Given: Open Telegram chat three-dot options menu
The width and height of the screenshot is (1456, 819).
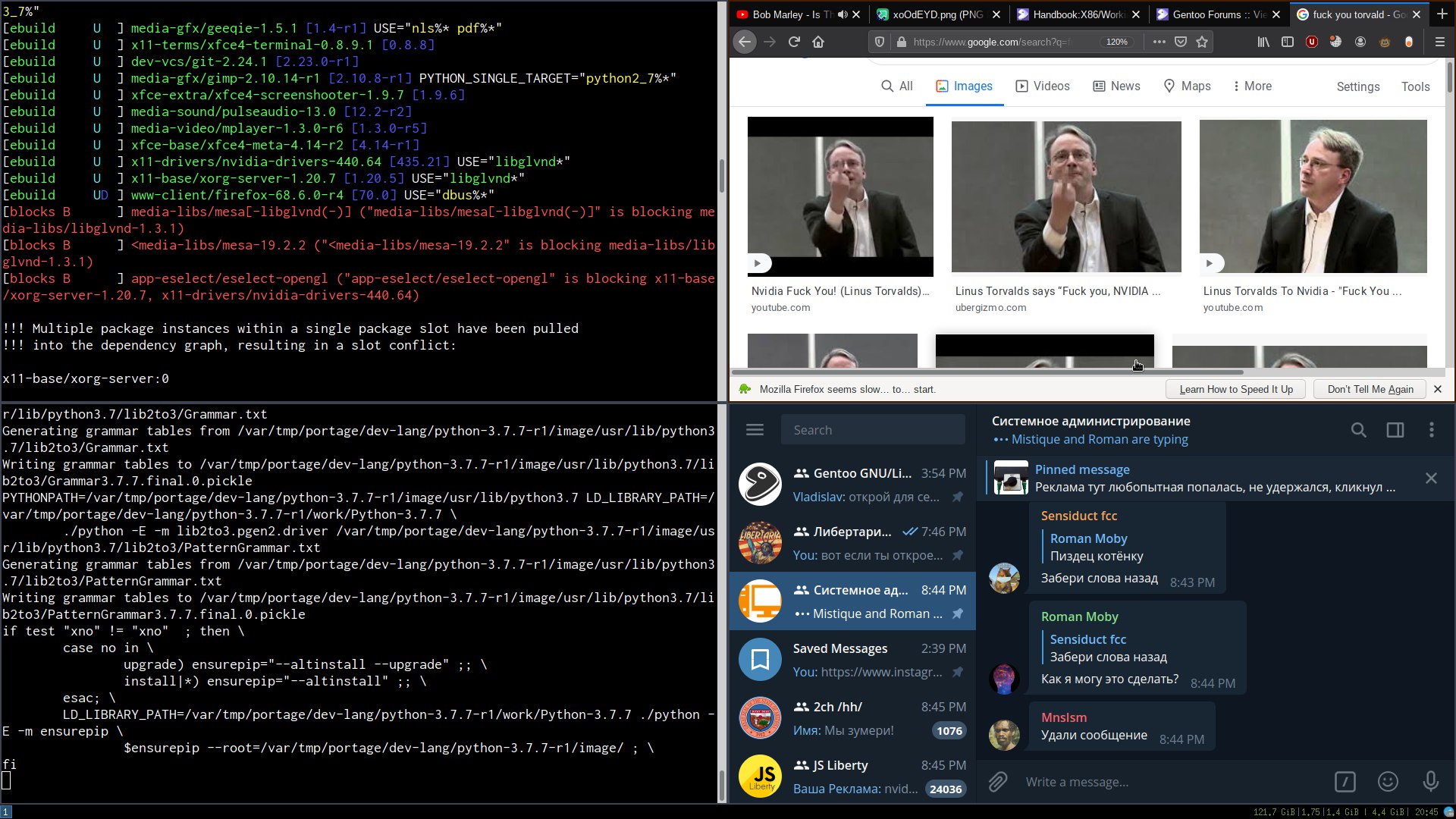Looking at the screenshot, I should [x=1432, y=430].
